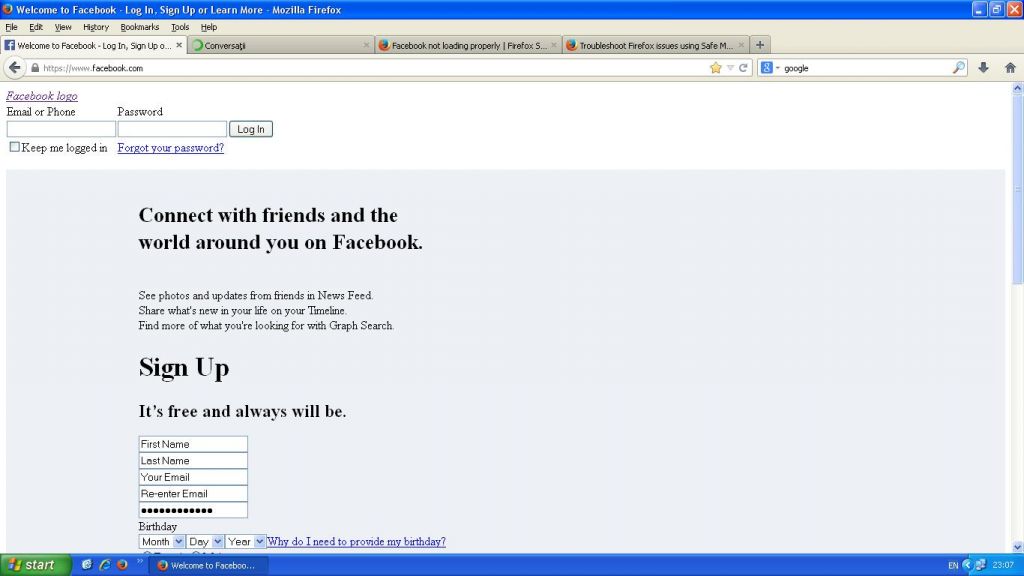Switch to Facebook not loading properly tab
Screen dimensions: 1024x576
pos(468,45)
